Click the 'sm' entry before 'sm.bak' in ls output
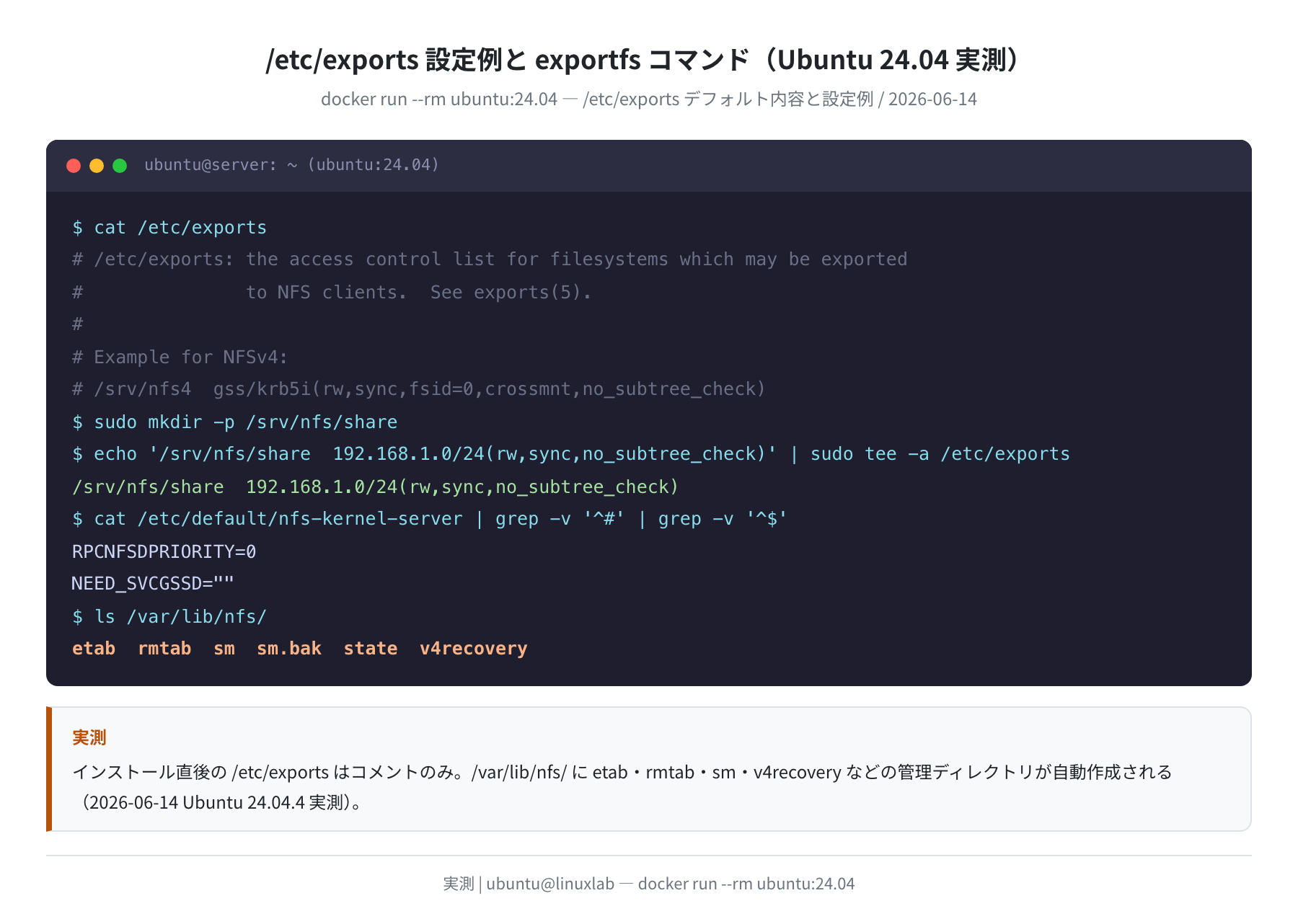This screenshot has width=1298, height=924. click(224, 649)
